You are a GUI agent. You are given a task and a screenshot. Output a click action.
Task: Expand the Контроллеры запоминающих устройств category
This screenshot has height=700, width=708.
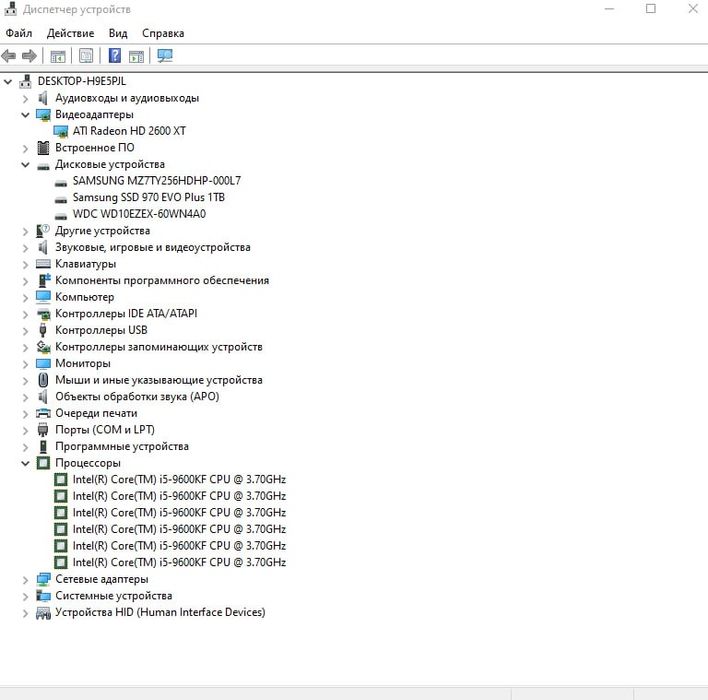click(x=25, y=347)
